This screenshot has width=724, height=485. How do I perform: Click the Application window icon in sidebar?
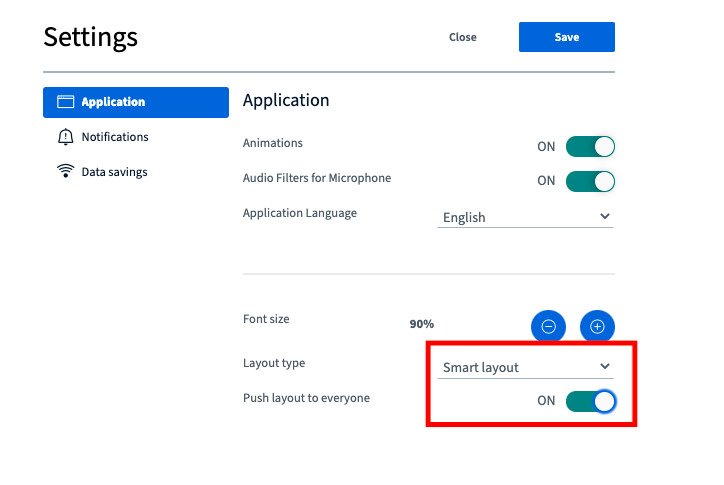(x=66, y=102)
